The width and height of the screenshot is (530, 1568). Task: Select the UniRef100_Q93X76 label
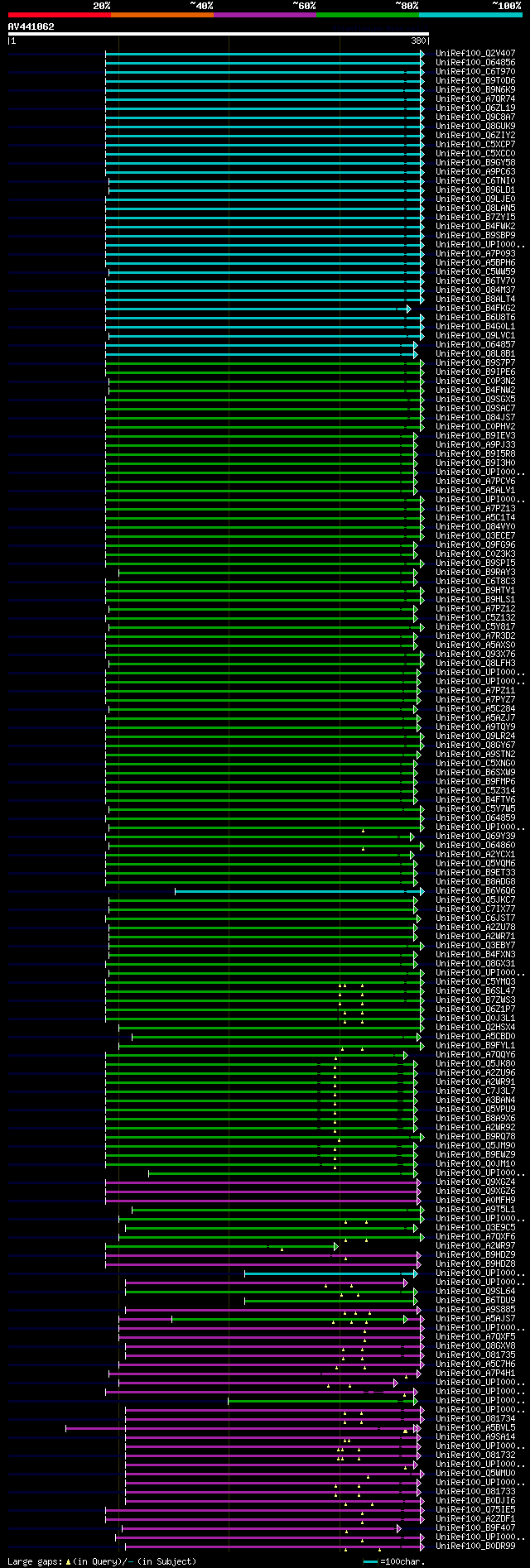(475, 655)
